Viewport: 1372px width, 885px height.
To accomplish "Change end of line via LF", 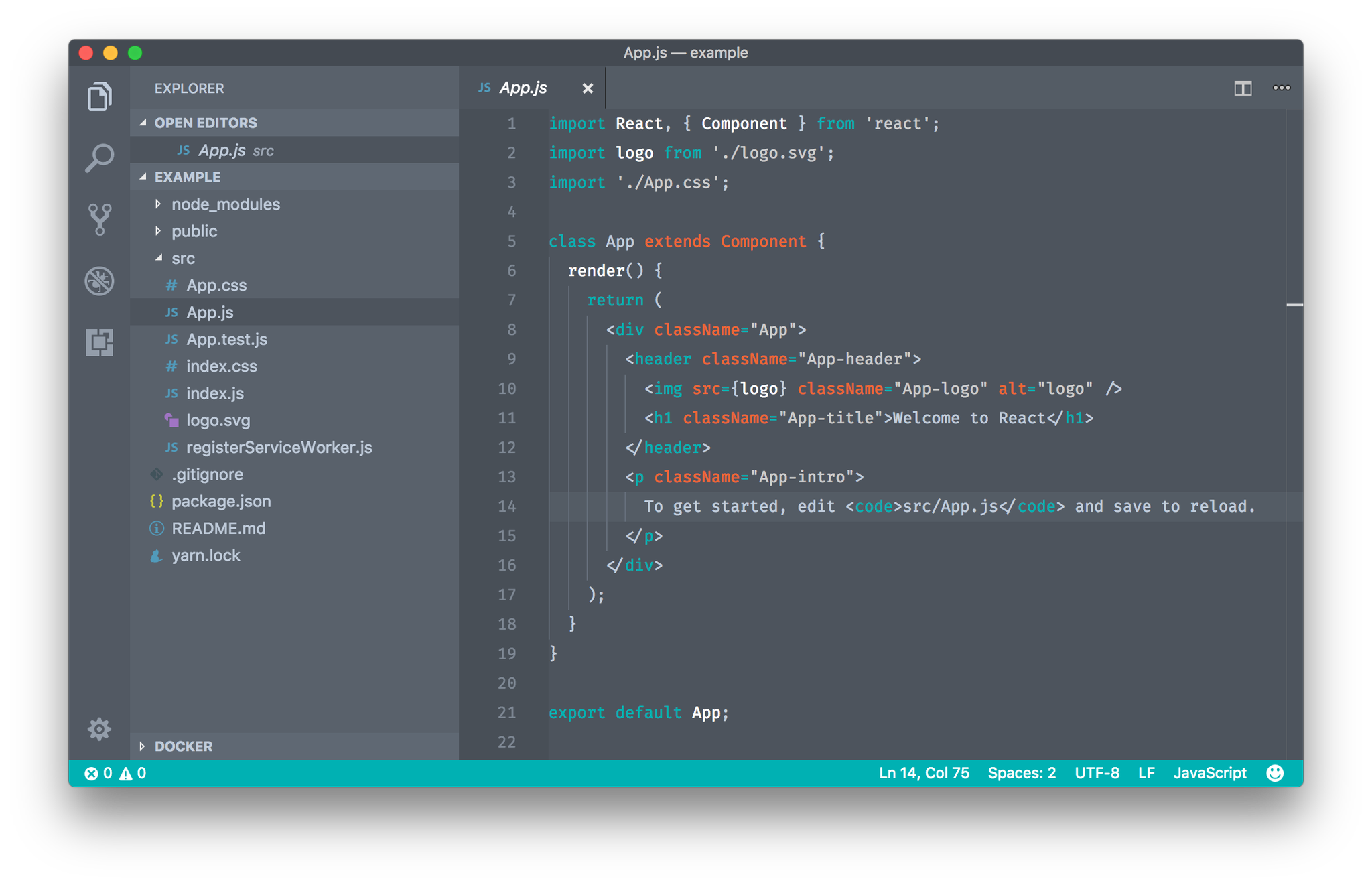I will [1146, 773].
